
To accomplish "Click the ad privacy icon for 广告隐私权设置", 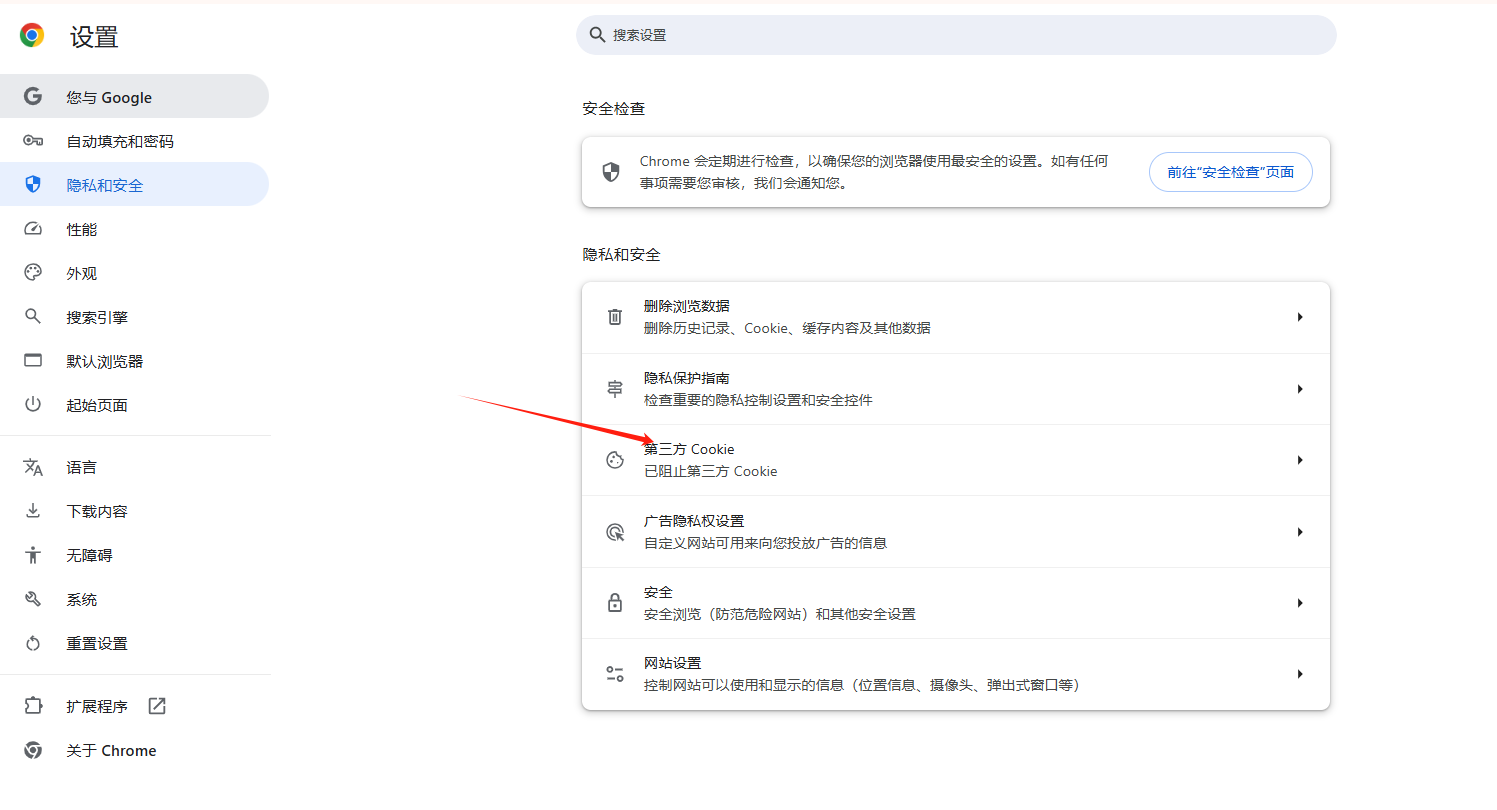I will (615, 532).
